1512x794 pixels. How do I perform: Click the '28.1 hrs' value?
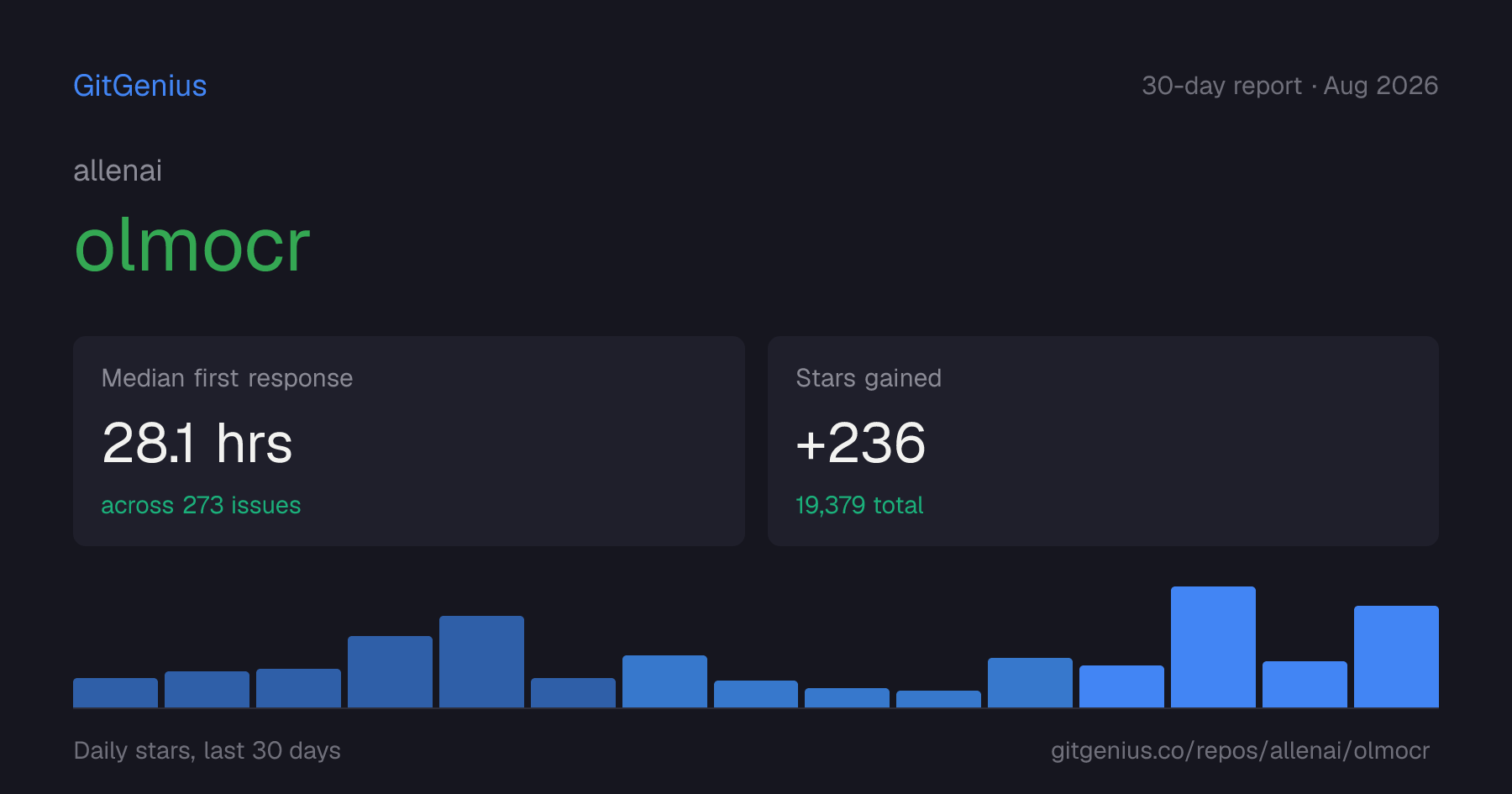point(197,443)
